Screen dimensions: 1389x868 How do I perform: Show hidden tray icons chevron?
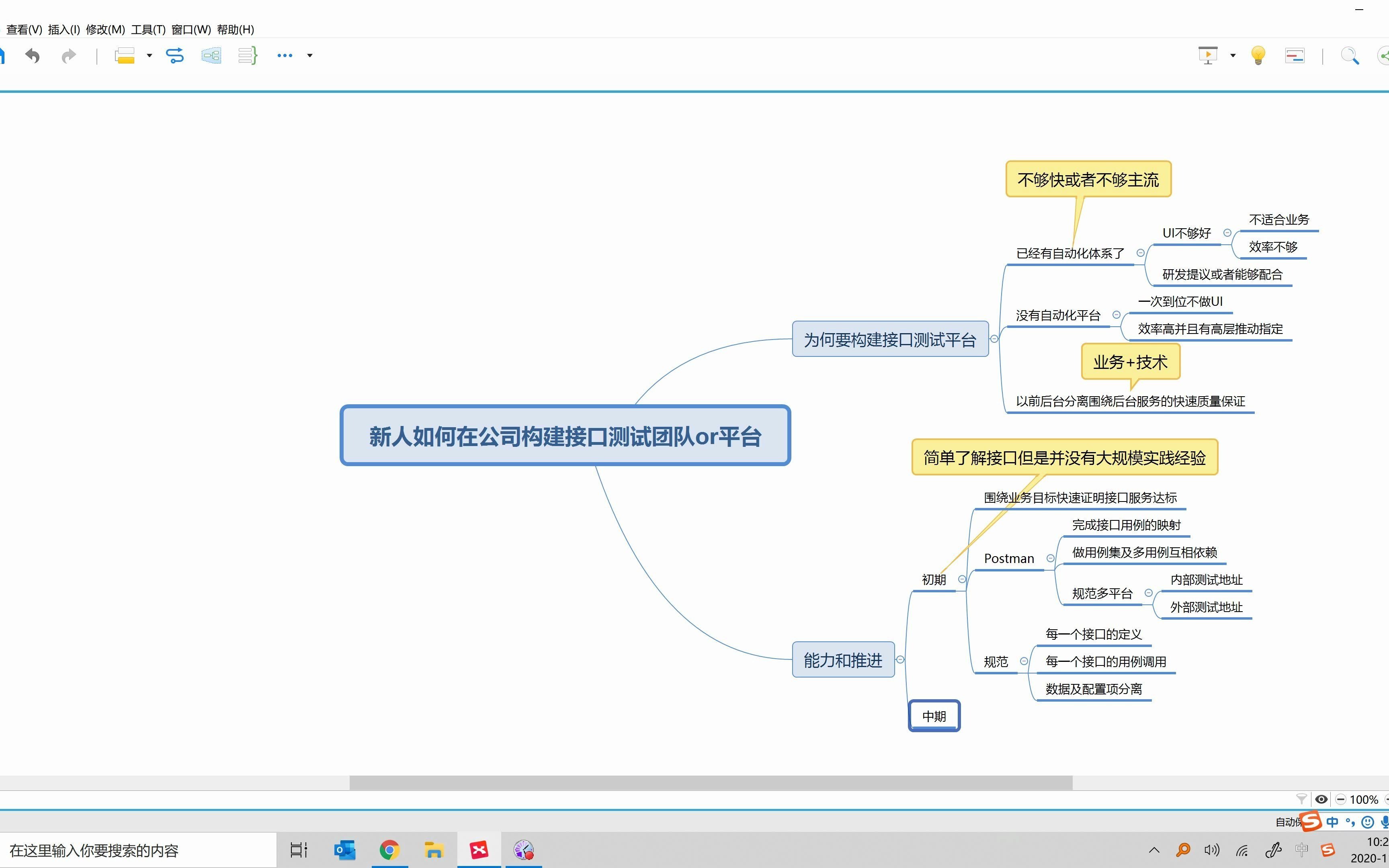point(1154,850)
